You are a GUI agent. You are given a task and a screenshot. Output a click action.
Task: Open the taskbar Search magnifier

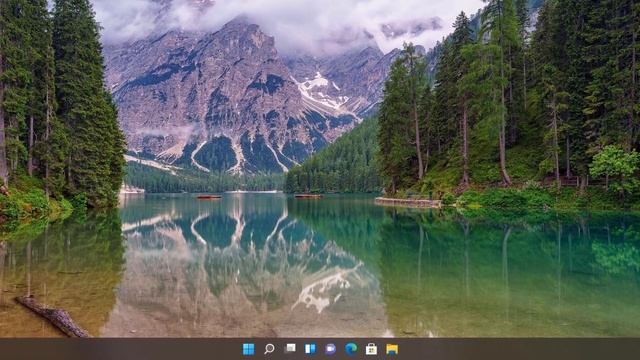point(269,349)
